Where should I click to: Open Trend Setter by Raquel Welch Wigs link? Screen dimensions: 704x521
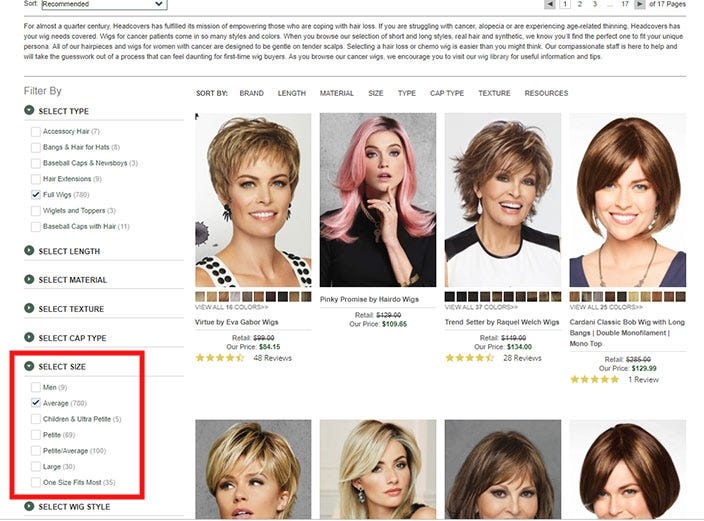coord(502,322)
